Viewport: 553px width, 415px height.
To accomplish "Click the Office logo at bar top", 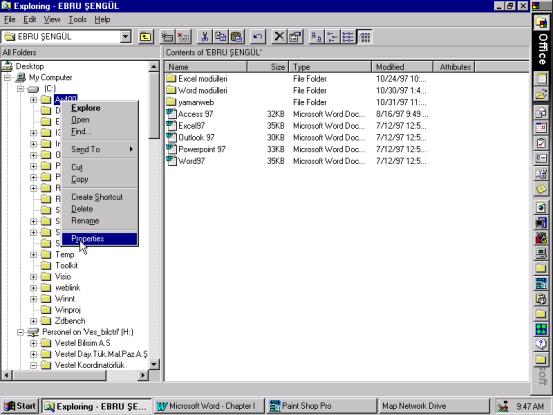I will 541,23.
